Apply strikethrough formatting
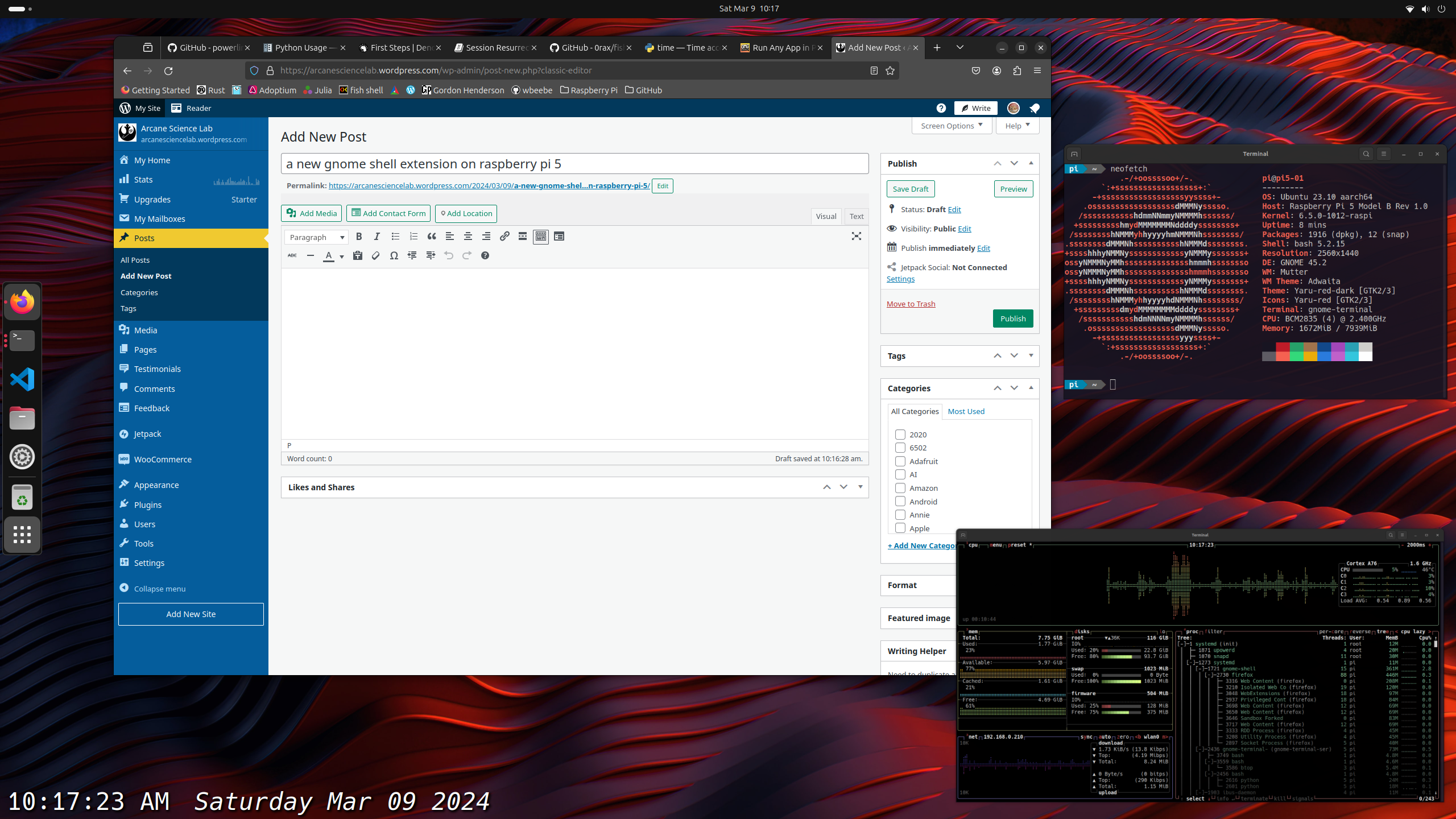1456x819 pixels. 292,256
